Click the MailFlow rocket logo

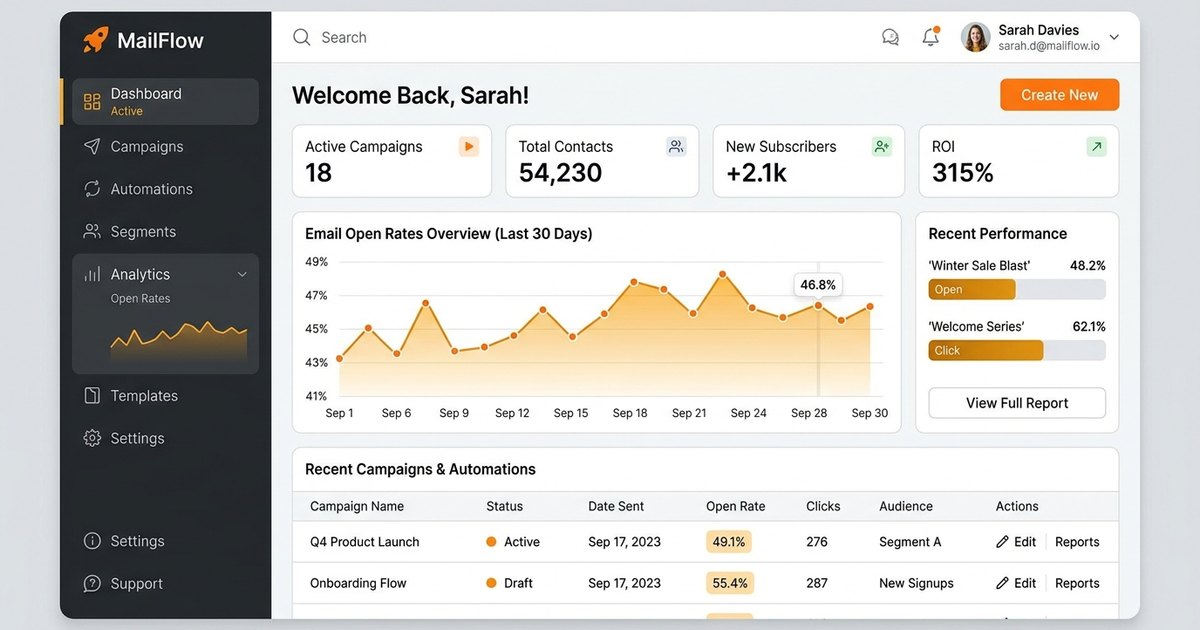click(95, 40)
